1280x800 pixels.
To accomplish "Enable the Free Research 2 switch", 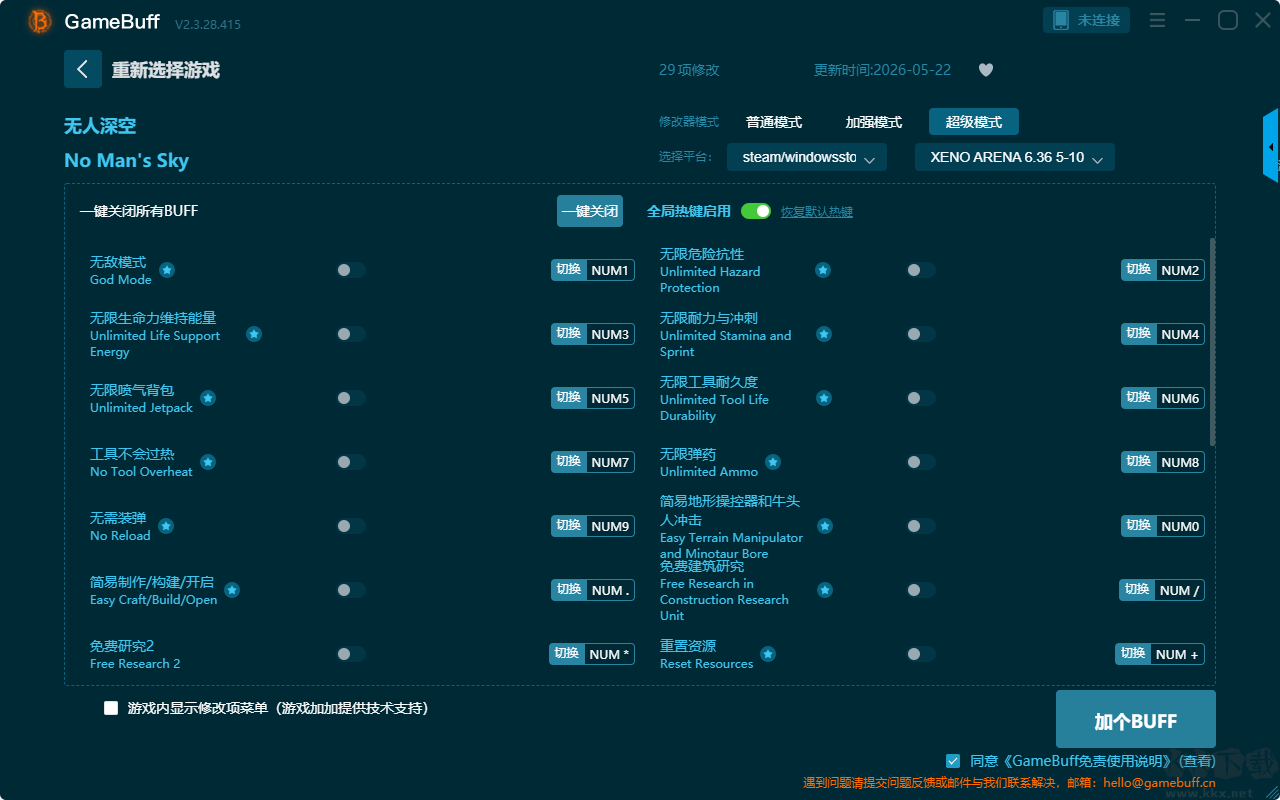I will pyautogui.click(x=351, y=654).
